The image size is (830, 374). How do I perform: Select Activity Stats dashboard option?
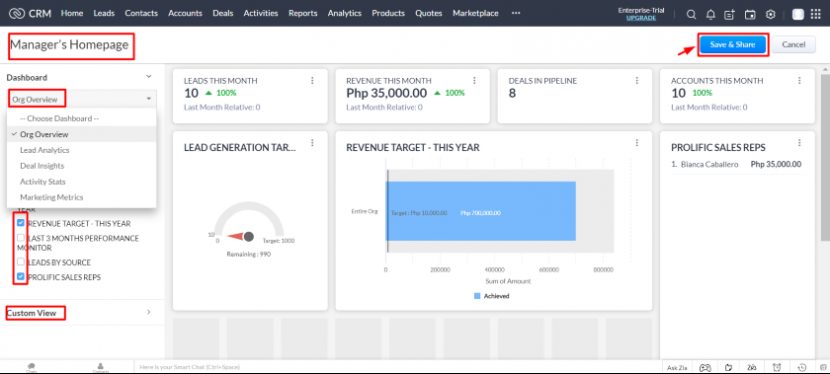82,181
